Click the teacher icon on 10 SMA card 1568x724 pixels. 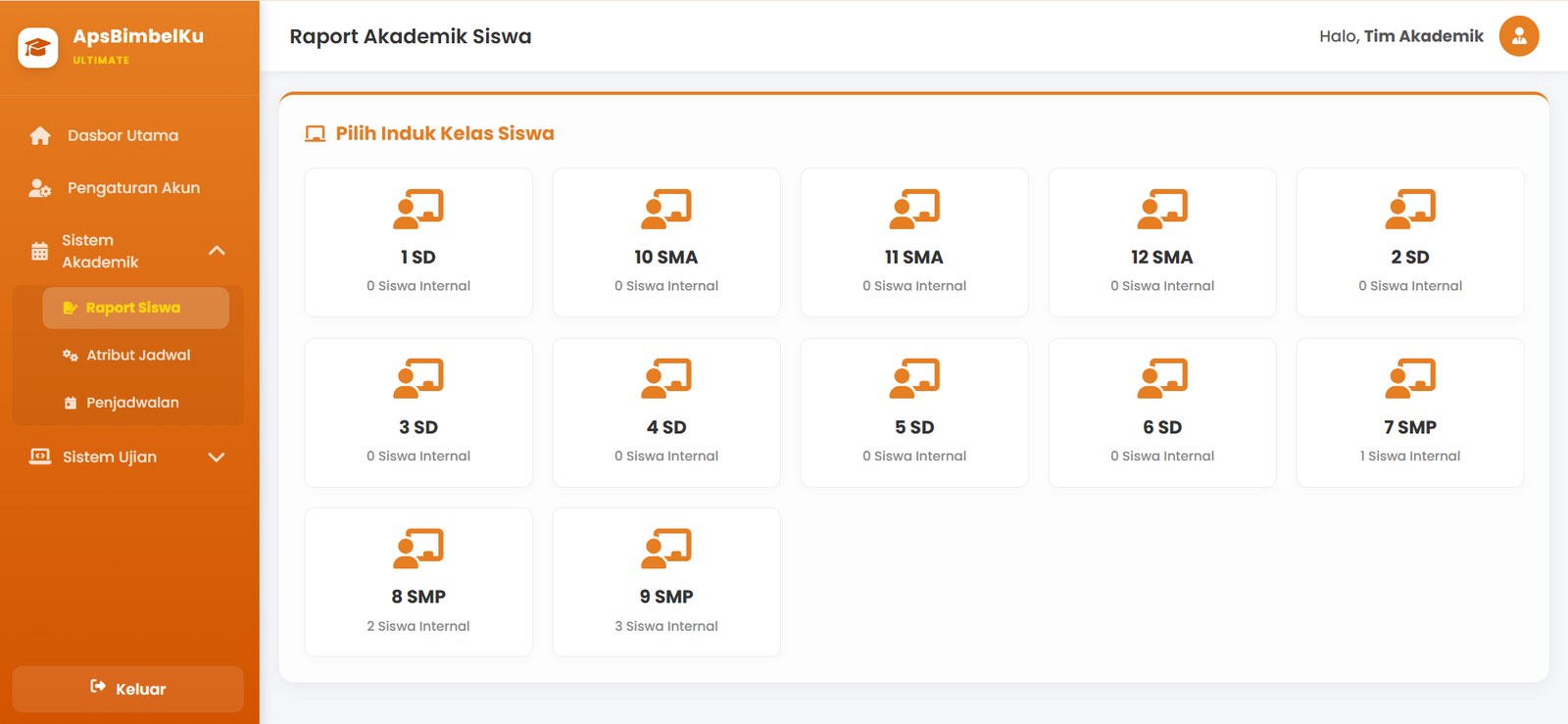pyautogui.click(x=666, y=208)
